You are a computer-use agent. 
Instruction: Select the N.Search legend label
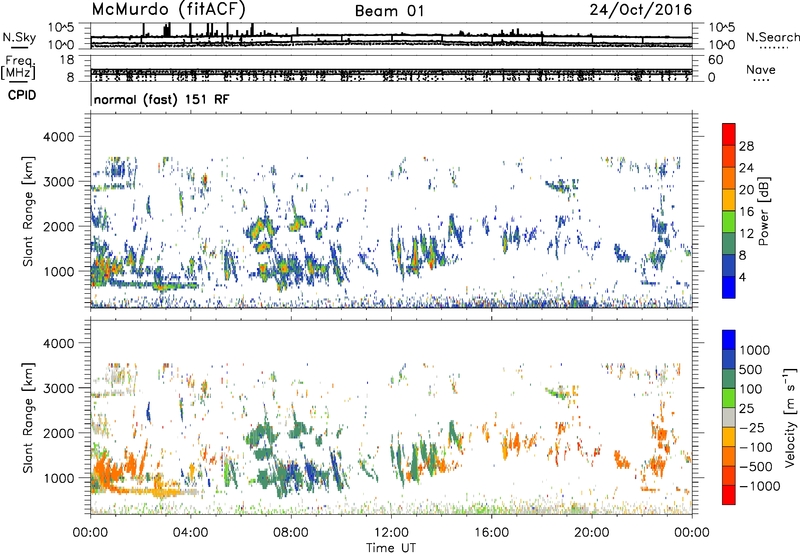772,37
